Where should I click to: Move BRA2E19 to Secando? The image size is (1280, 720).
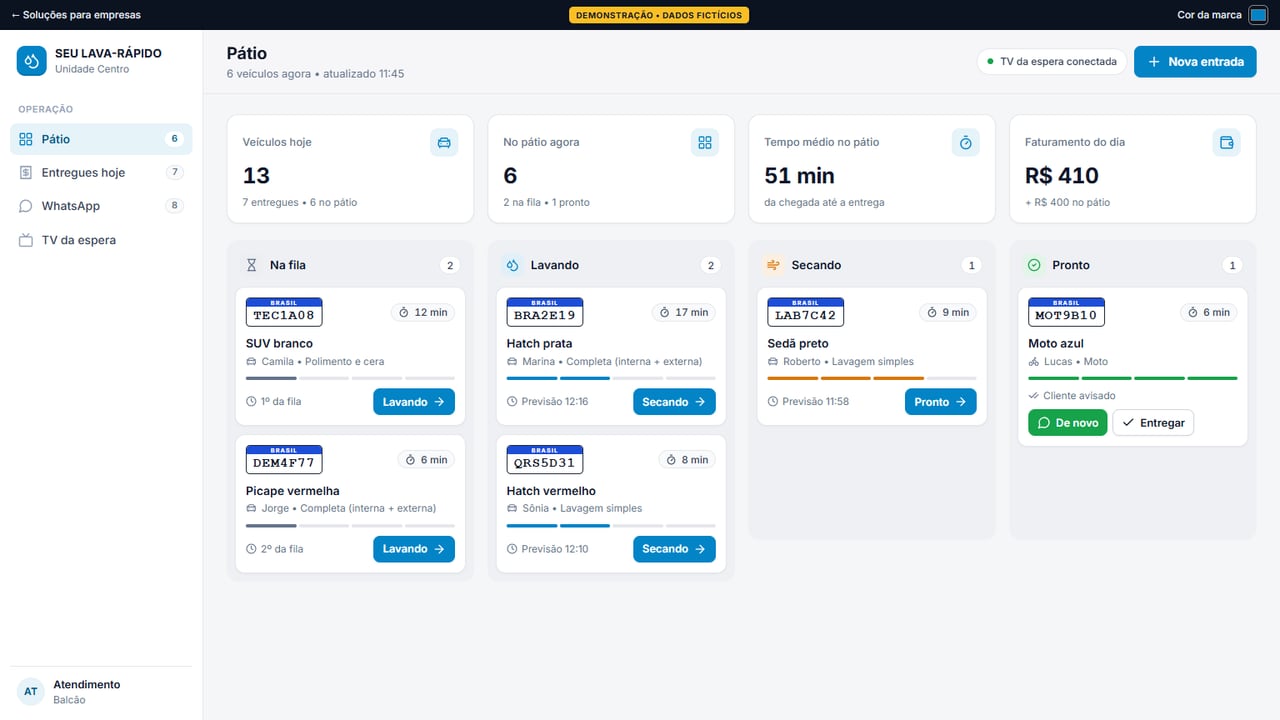tap(674, 402)
